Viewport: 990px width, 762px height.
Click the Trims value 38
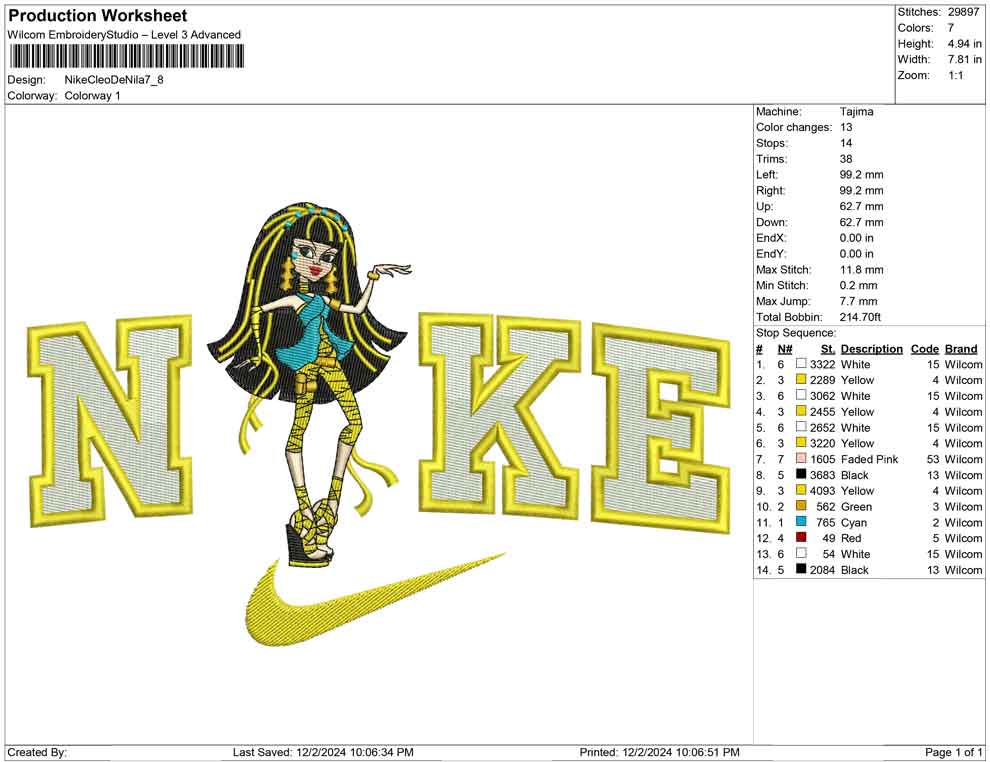[846, 159]
